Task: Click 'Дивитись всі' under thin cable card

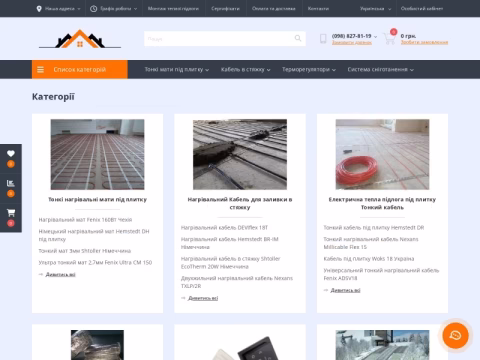Action: pos(345,290)
